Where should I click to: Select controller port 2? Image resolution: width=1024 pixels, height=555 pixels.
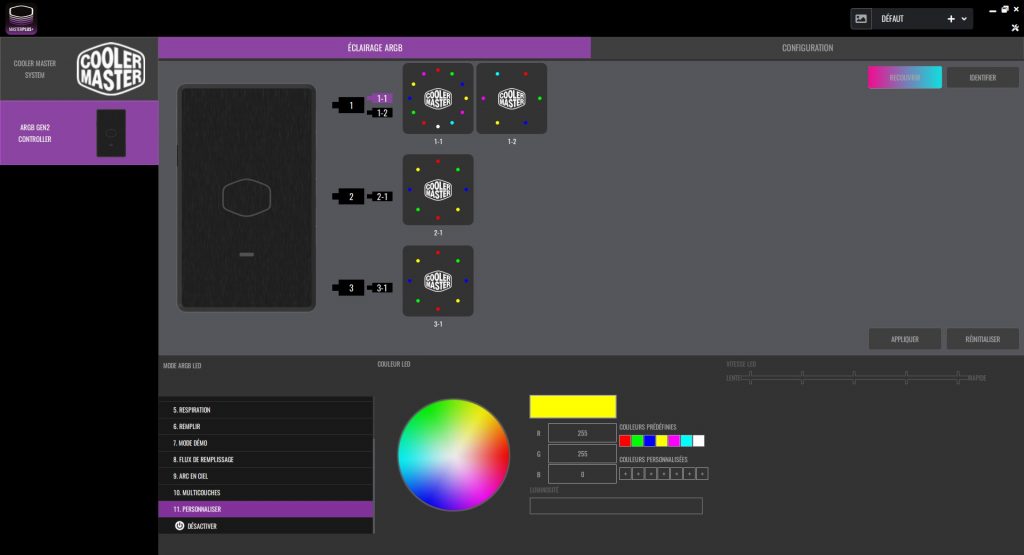tap(351, 197)
